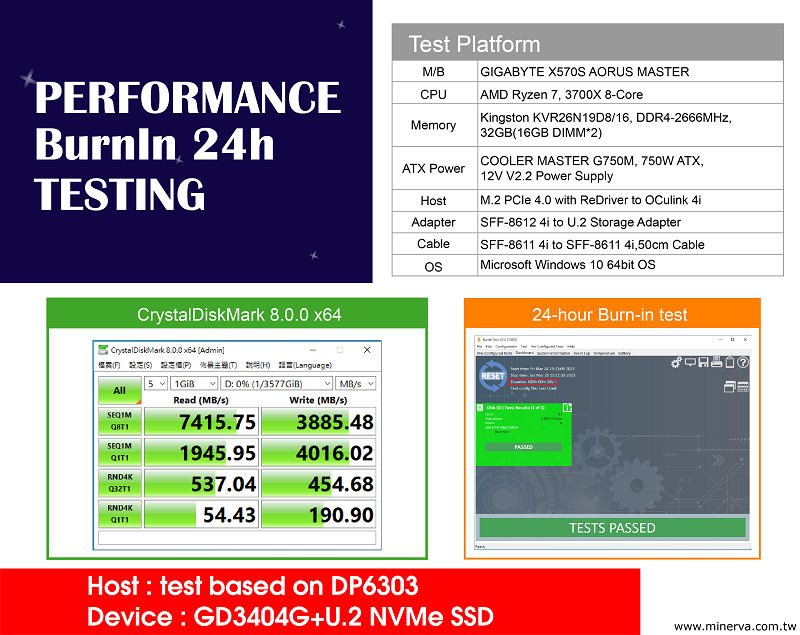Click the RESET circular icon in BurnInTest
This screenshot has height=635, width=800.
(492, 376)
